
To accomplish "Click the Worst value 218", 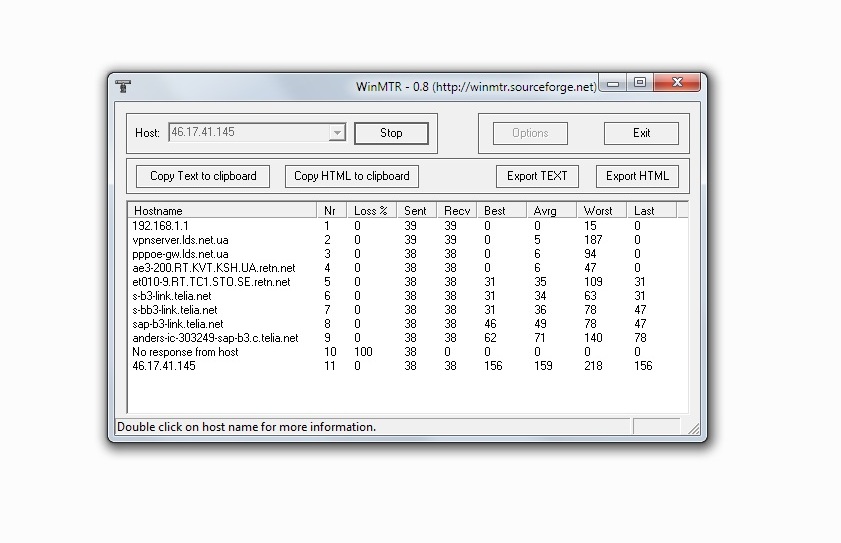I will coord(593,365).
